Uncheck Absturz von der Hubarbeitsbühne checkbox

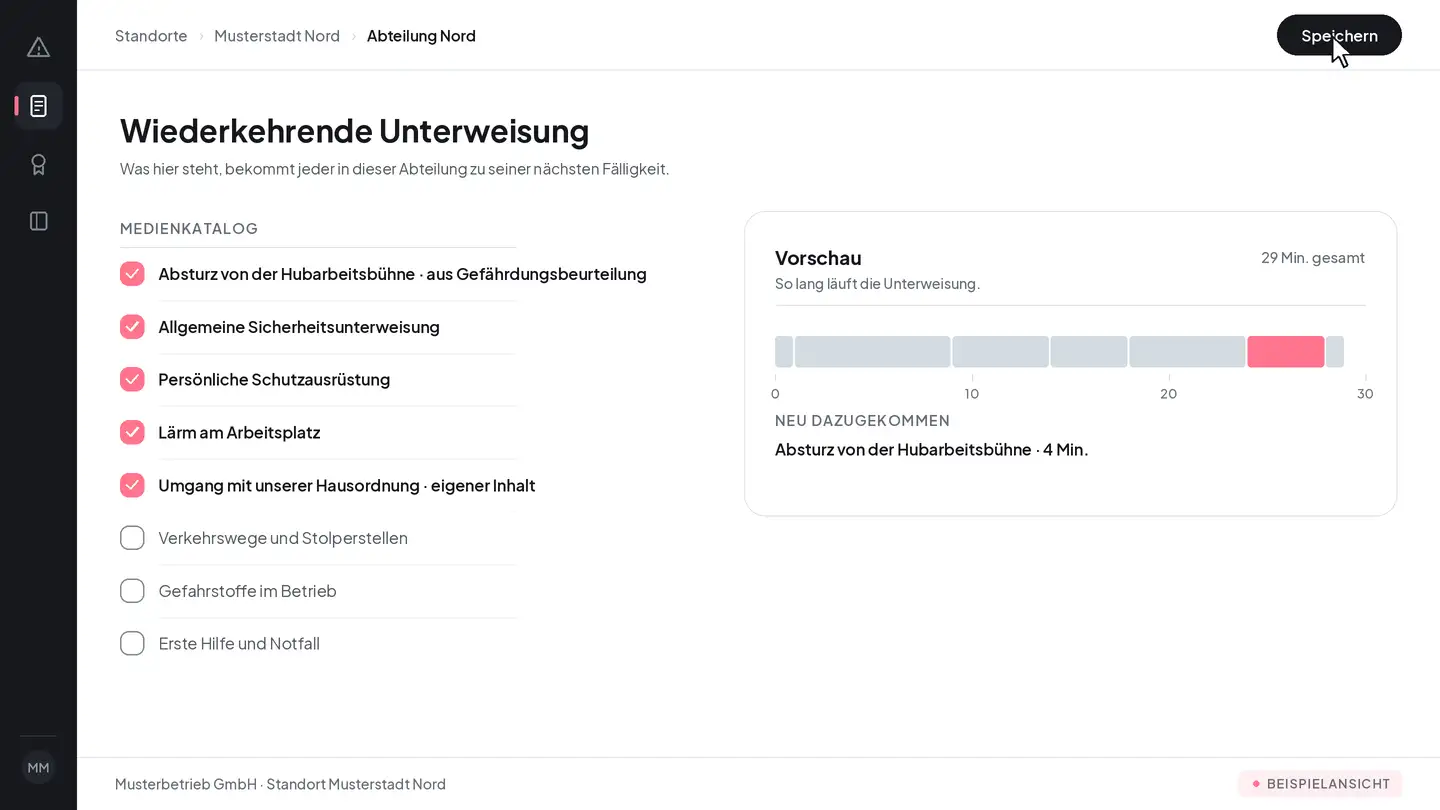(132, 274)
